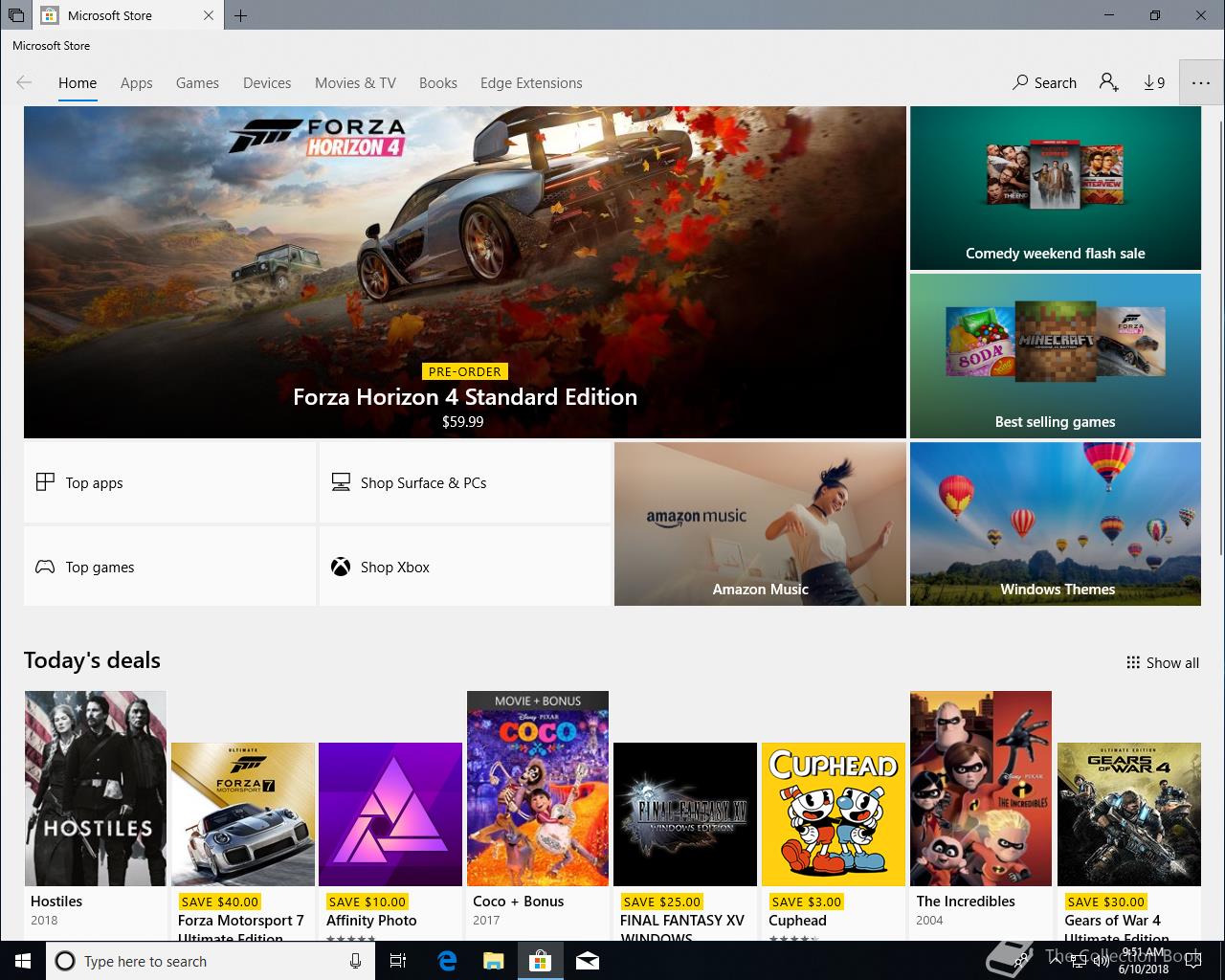This screenshot has height=980, width=1225.
Task: Open the Hostiles movie deal
Action: pos(96,815)
